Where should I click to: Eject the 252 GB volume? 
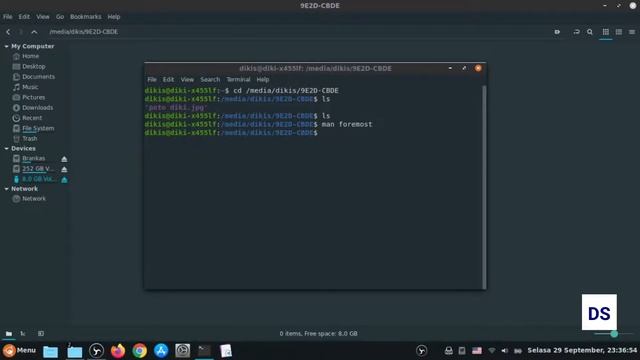click(64, 169)
